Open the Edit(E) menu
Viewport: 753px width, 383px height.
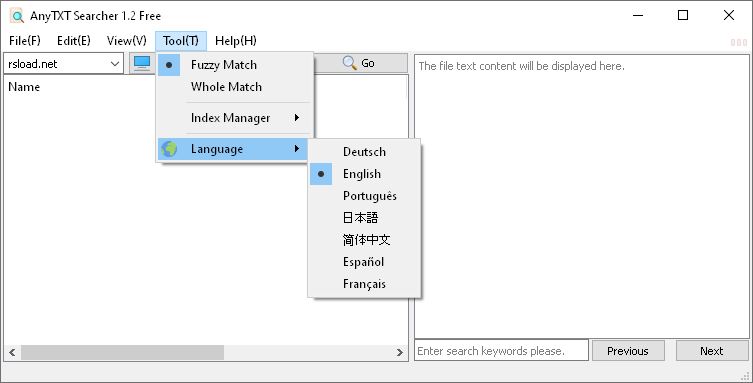click(x=73, y=41)
